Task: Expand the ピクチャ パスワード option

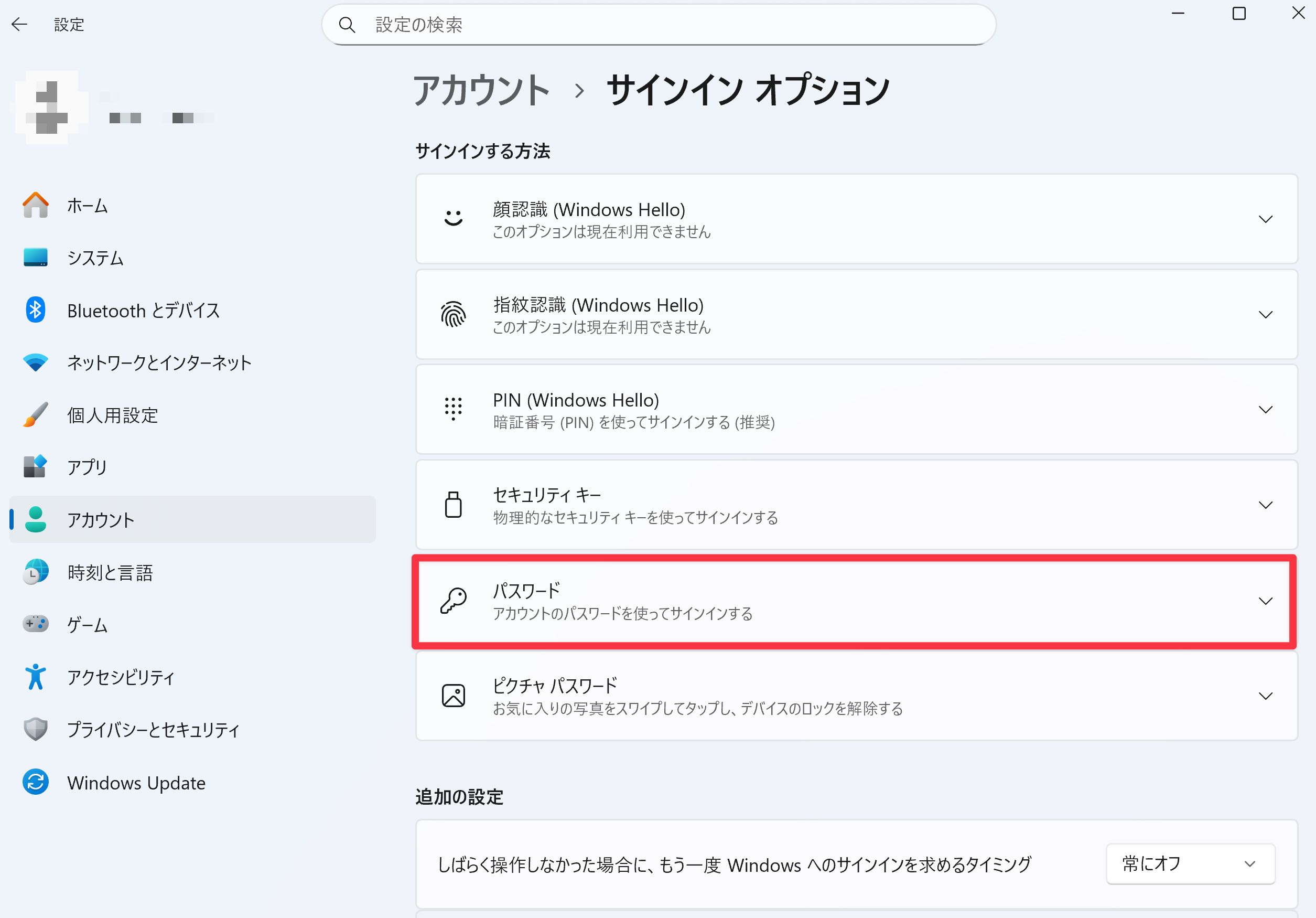Action: click(x=1265, y=696)
